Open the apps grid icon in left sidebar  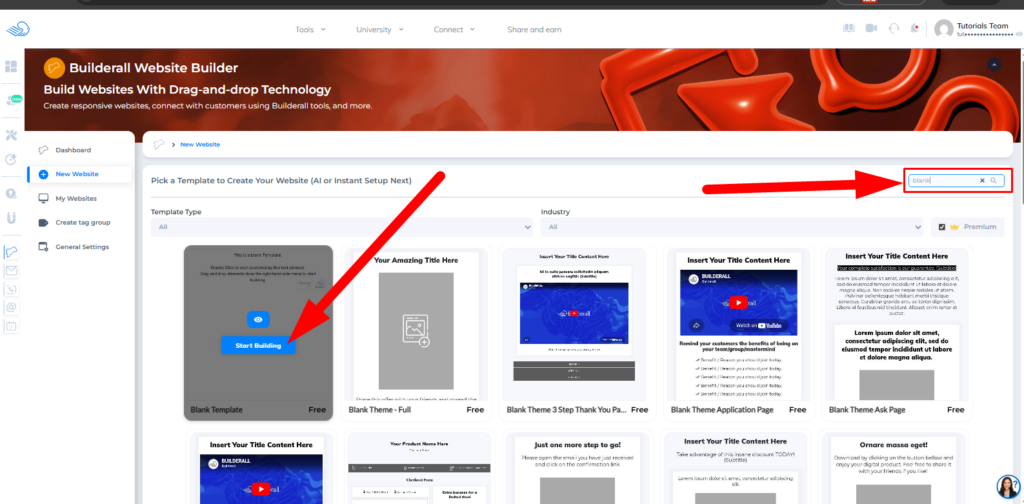[x=12, y=67]
